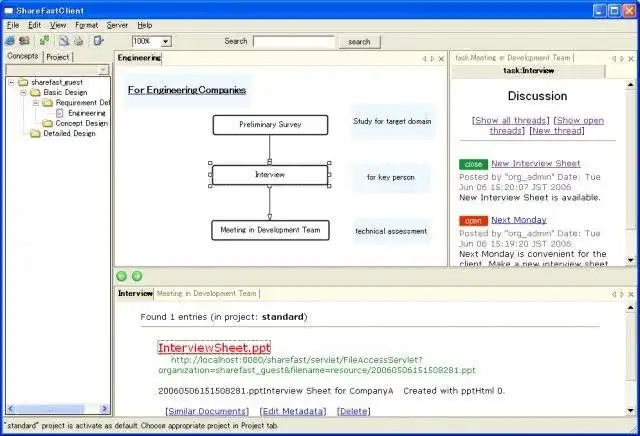Screen dimensions: 640x436
Task: Click the ShareFastClient title bar icon
Action: (9, 11)
